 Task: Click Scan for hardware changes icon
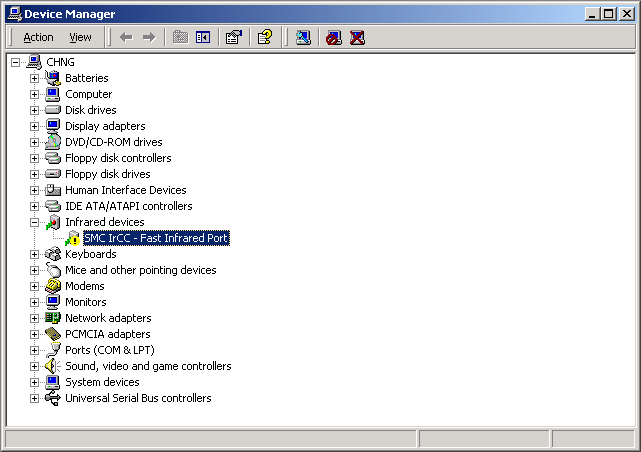pyautogui.click(x=303, y=38)
